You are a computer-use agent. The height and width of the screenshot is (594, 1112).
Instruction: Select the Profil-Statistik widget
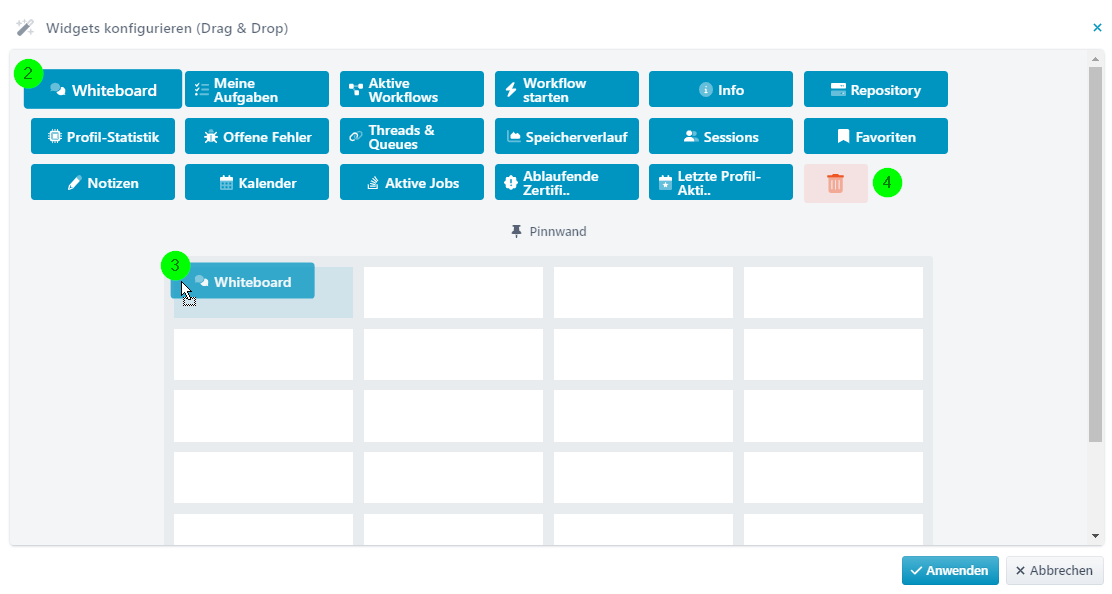click(103, 136)
